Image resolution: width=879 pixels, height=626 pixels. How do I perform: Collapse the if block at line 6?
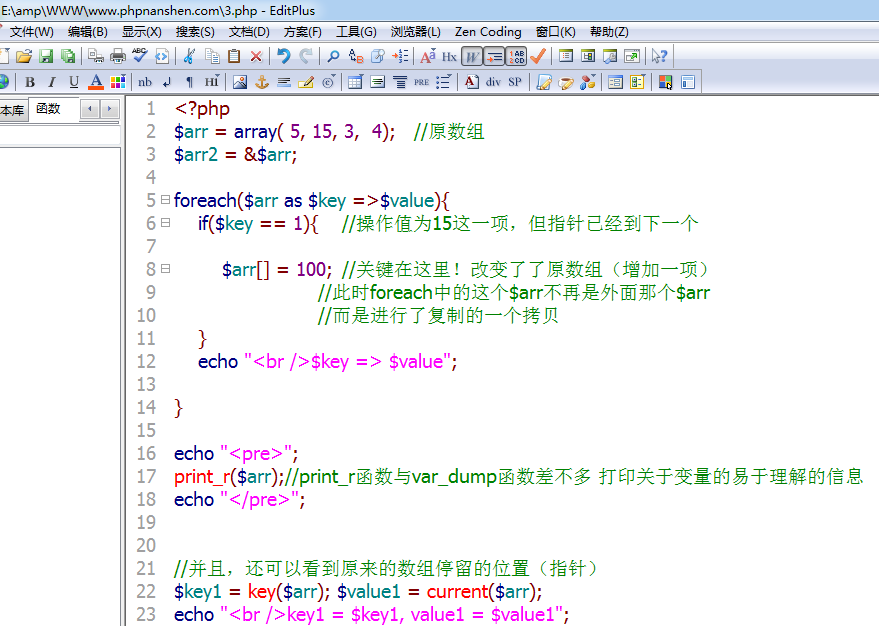(x=165, y=222)
